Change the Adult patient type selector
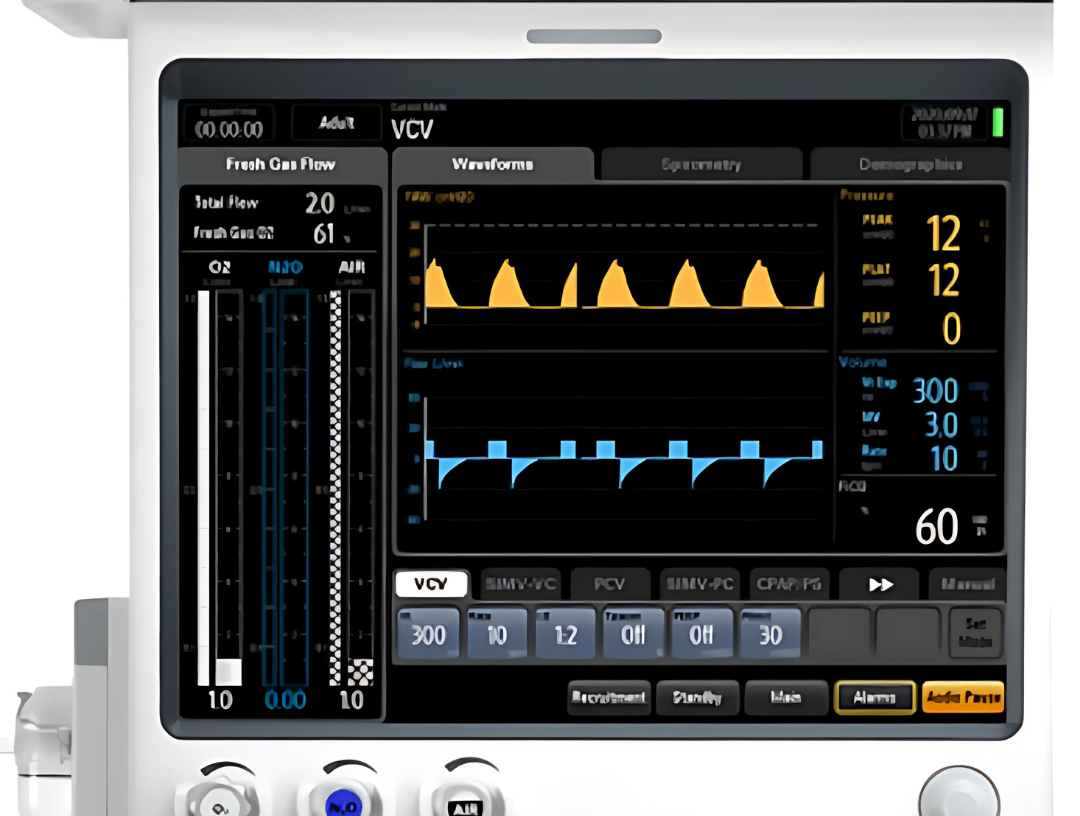The width and height of the screenshot is (1080, 816). (x=336, y=123)
